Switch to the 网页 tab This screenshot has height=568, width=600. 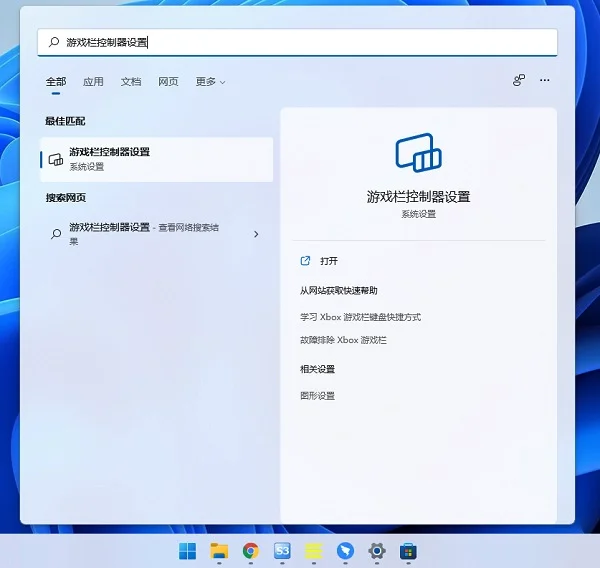[168, 82]
